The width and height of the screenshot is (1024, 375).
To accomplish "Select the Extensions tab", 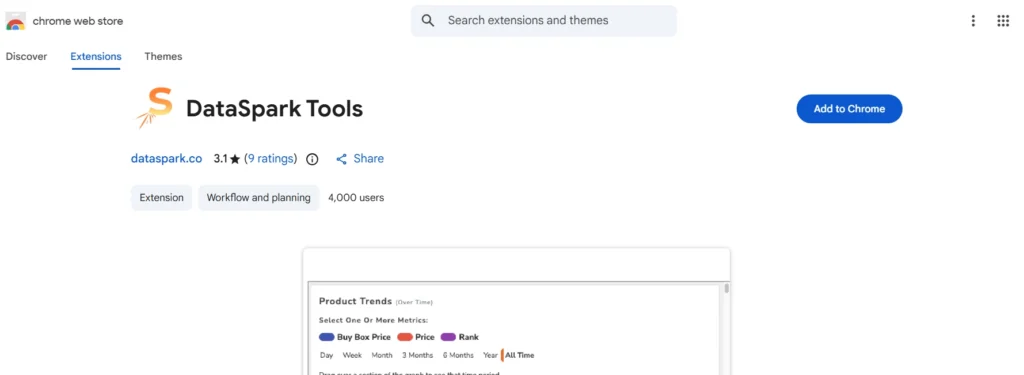I will click(x=96, y=56).
